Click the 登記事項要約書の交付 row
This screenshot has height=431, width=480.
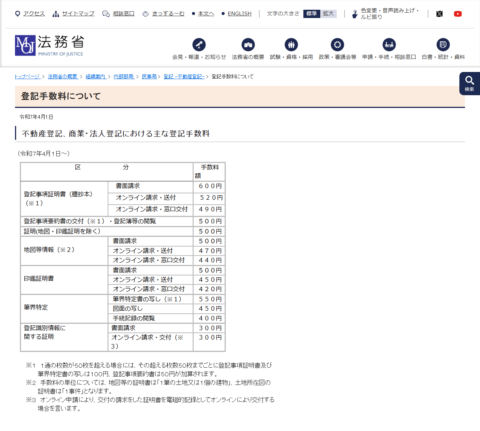(107, 221)
